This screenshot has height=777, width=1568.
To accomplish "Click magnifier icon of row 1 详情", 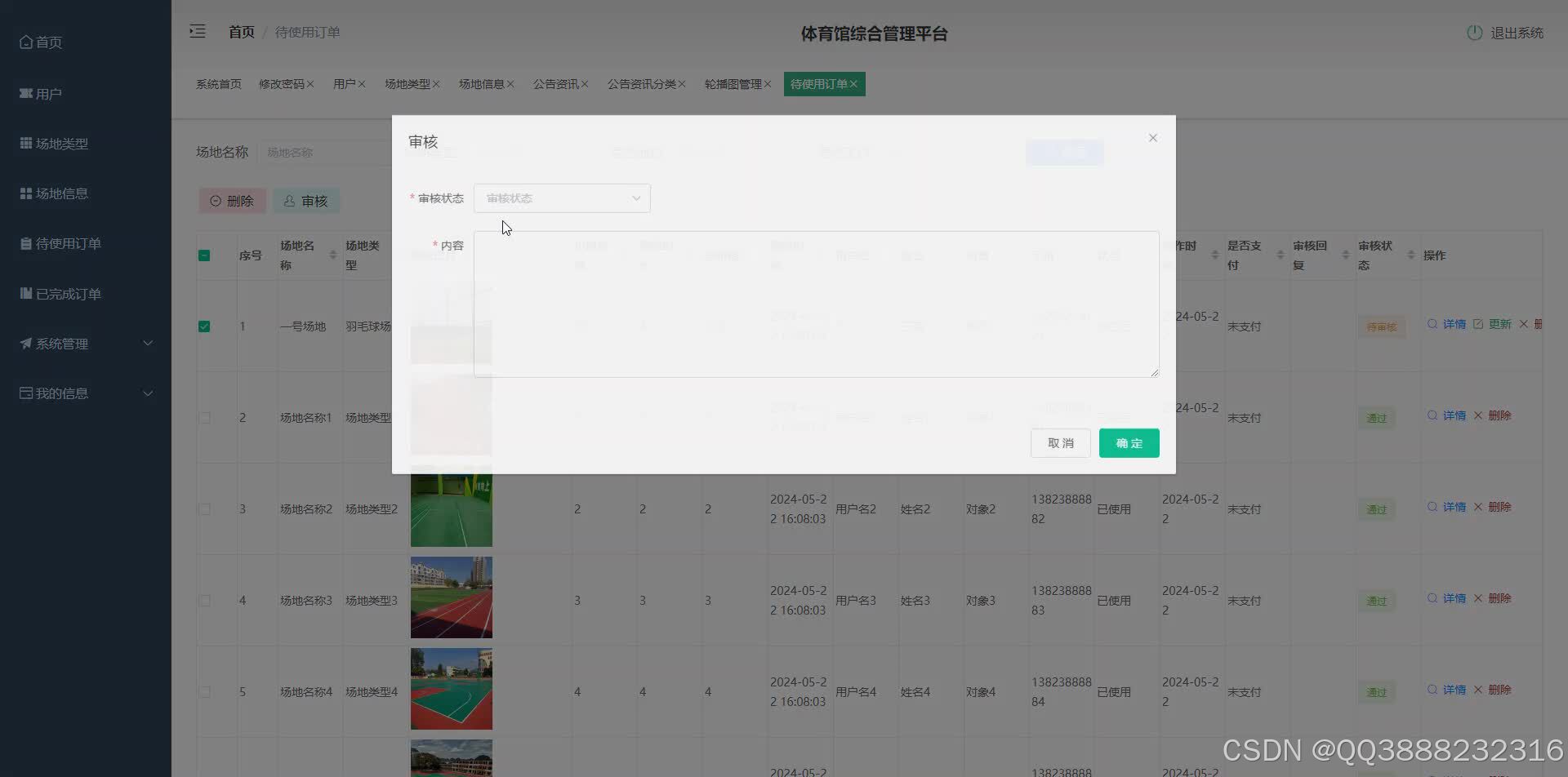I will tap(1432, 324).
